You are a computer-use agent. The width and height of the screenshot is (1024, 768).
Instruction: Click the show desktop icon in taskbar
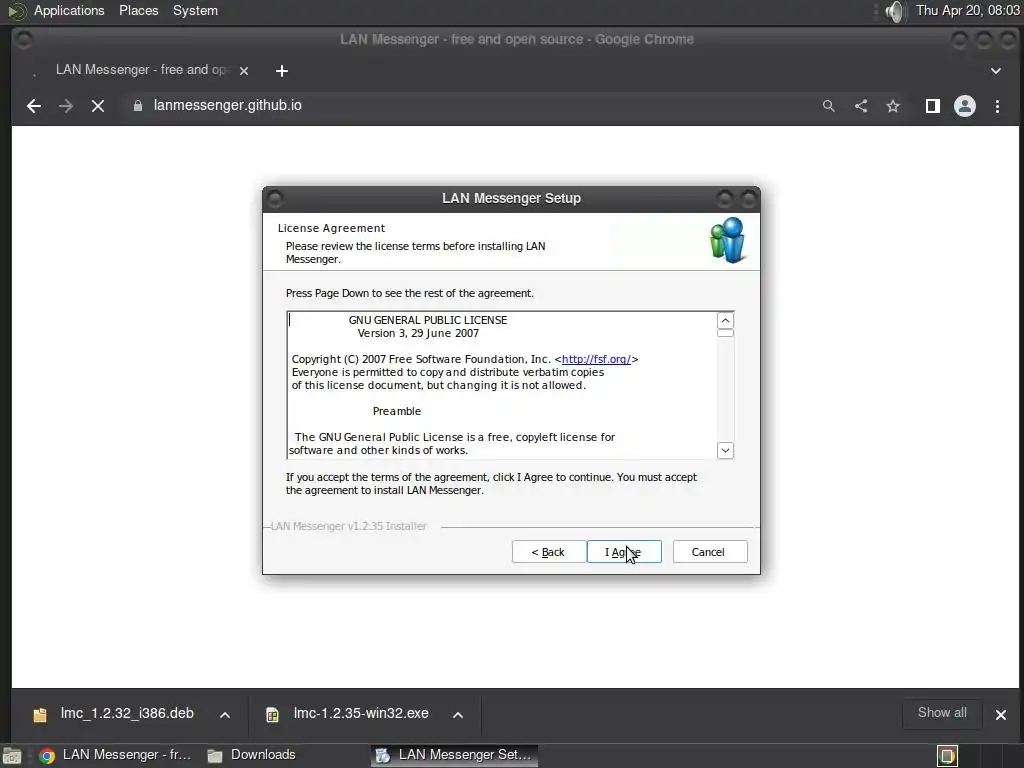click(12, 756)
